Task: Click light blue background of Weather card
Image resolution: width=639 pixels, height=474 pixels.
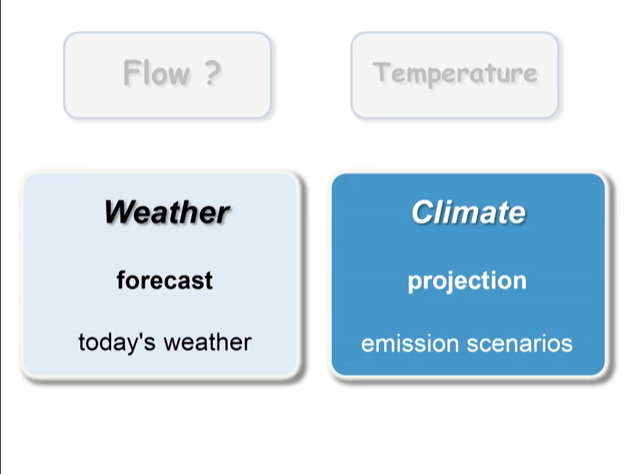Action: point(60,250)
